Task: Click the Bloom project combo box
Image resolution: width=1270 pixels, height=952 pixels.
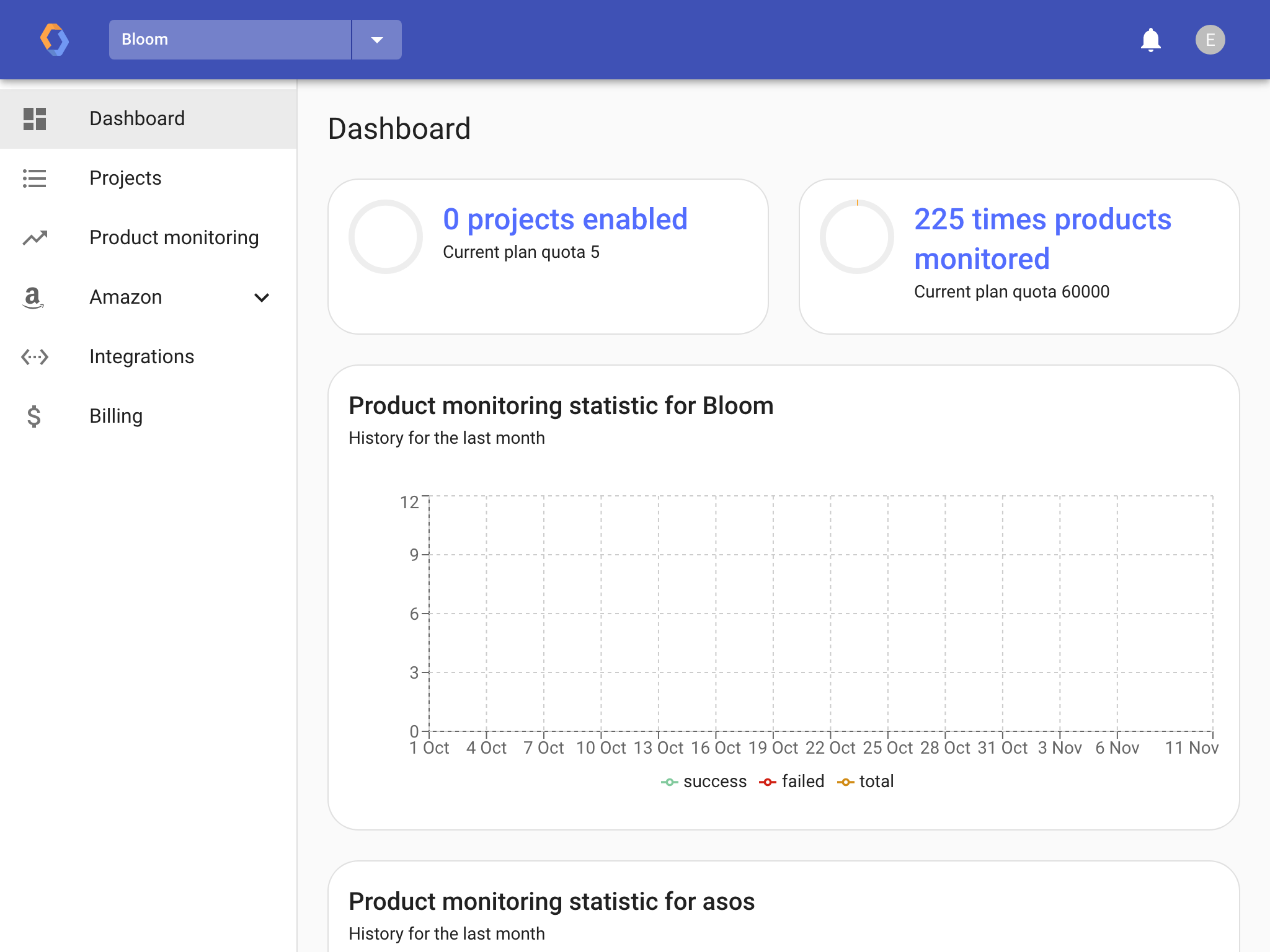Action: (x=229, y=40)
